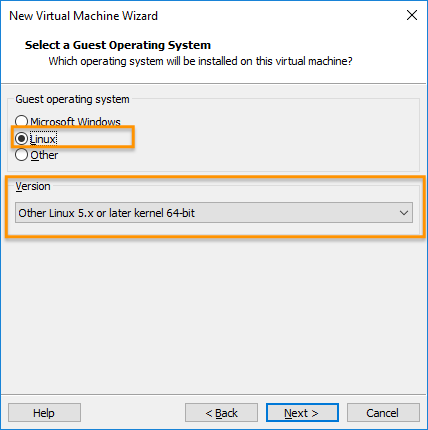The width and height of the screenshot is (428, 430).
Task: Open the Version combo box
Action: (x=214, y=213)
